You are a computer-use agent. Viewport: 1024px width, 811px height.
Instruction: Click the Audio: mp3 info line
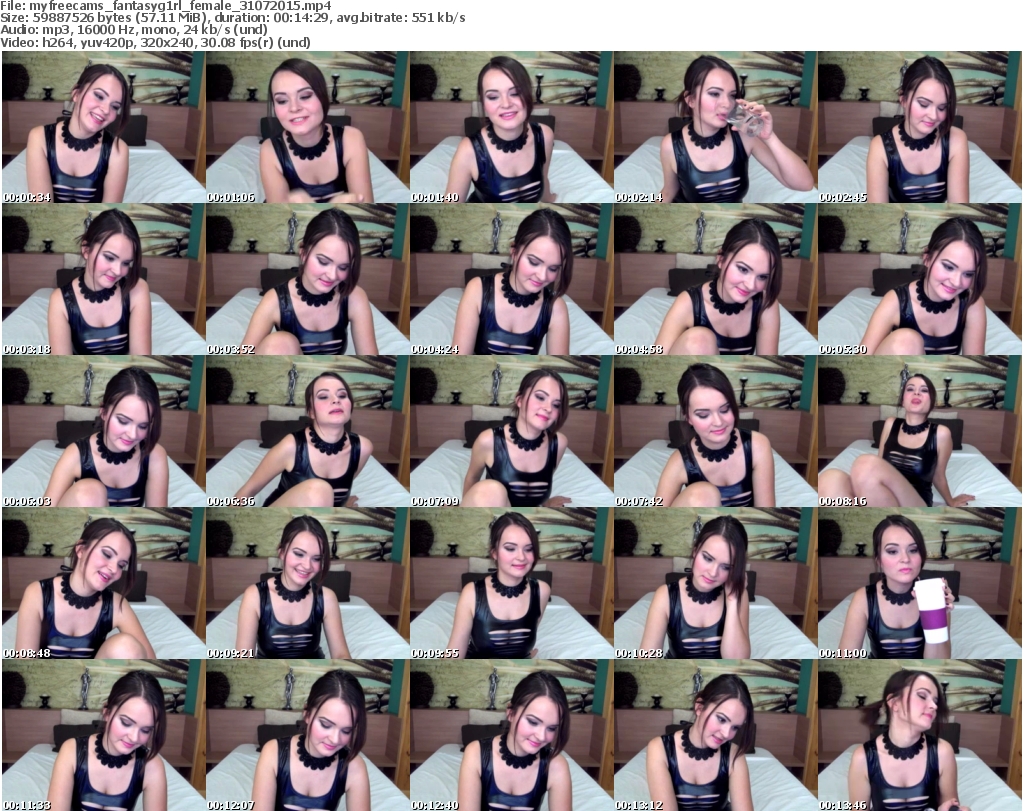tap(134, 30)
